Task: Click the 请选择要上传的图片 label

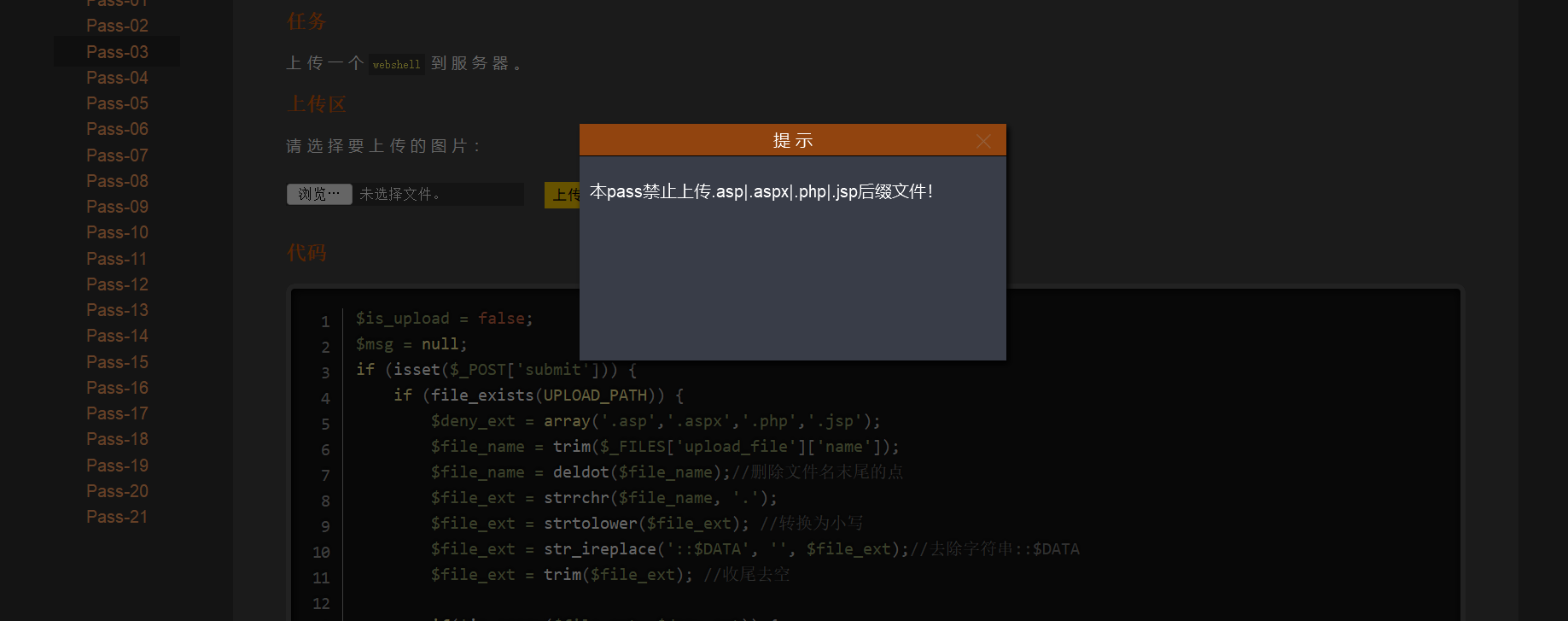Action: pos(383,146)
